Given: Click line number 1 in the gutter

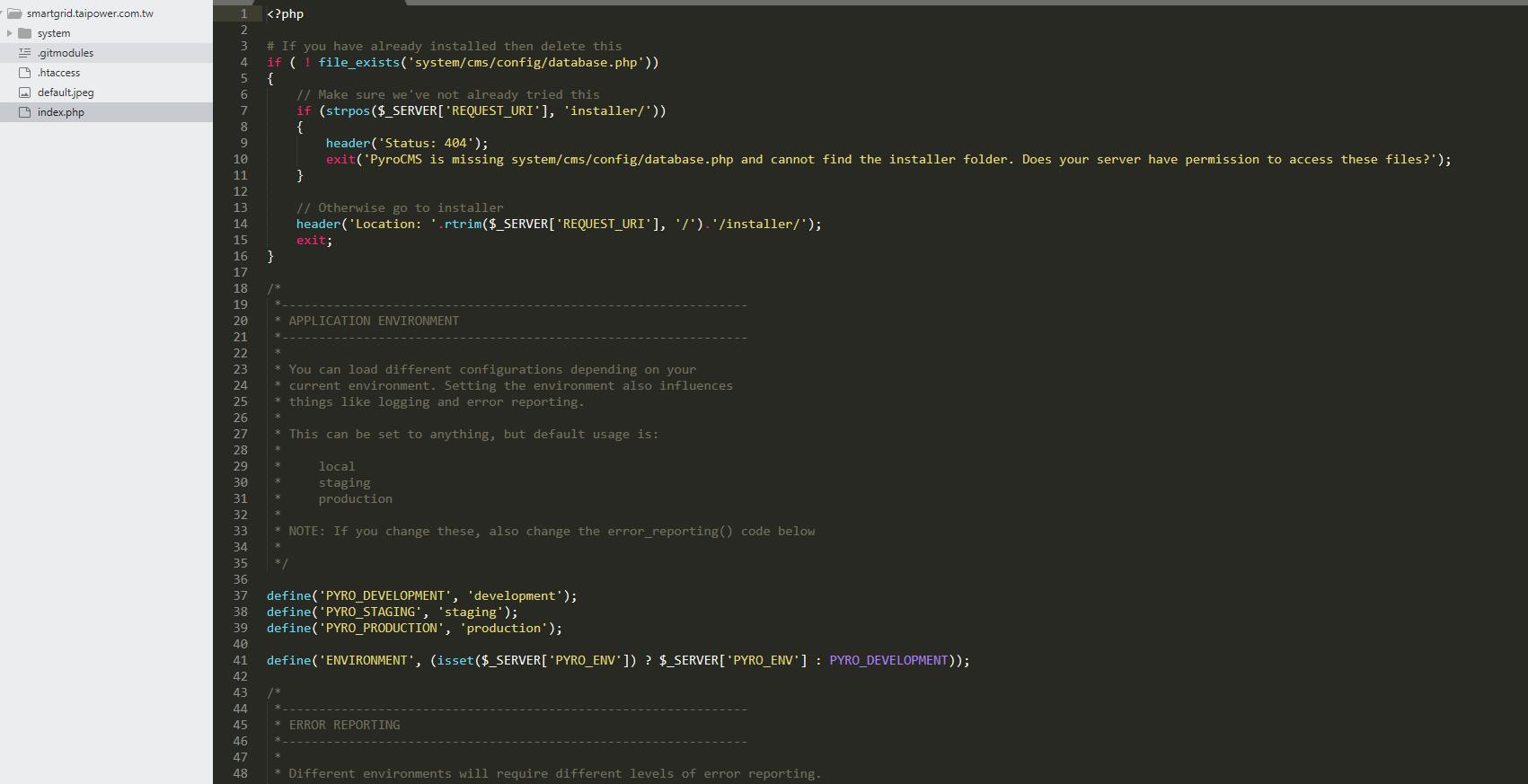Looking at the screenshot, I should coord(243,13).
